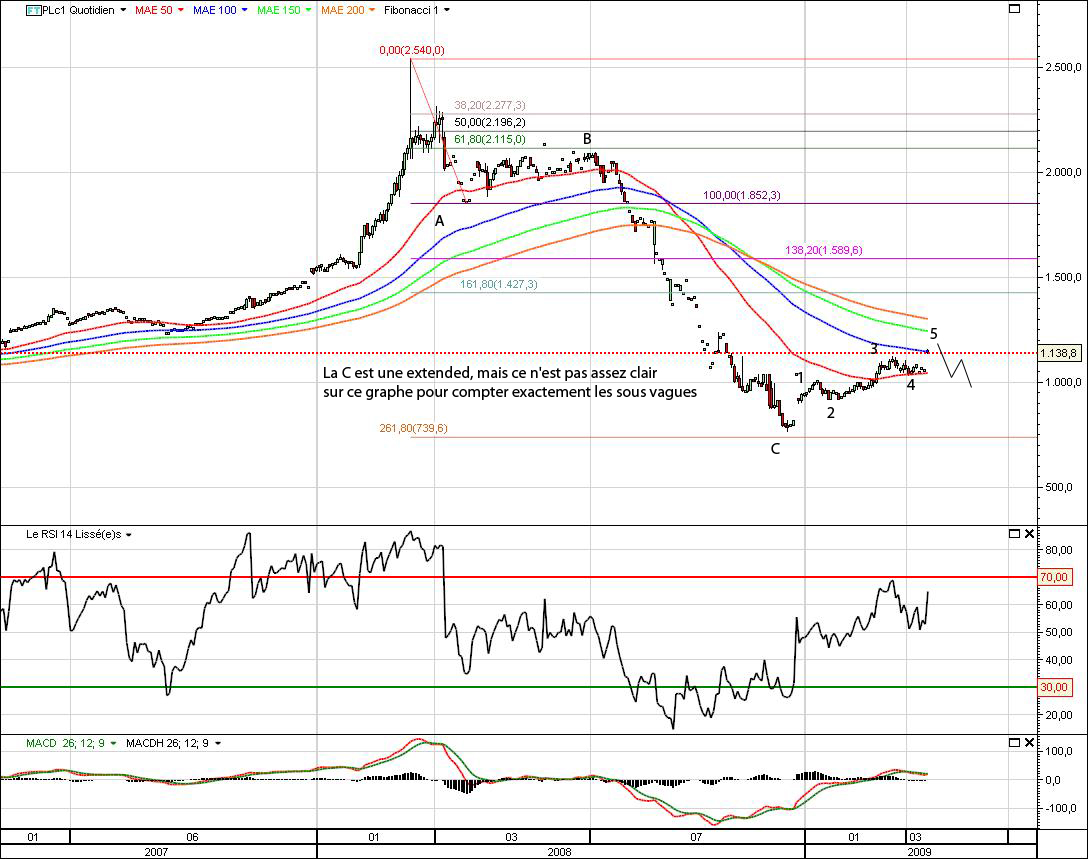Expand the MAE 100 indicator menu

[245, 10]
